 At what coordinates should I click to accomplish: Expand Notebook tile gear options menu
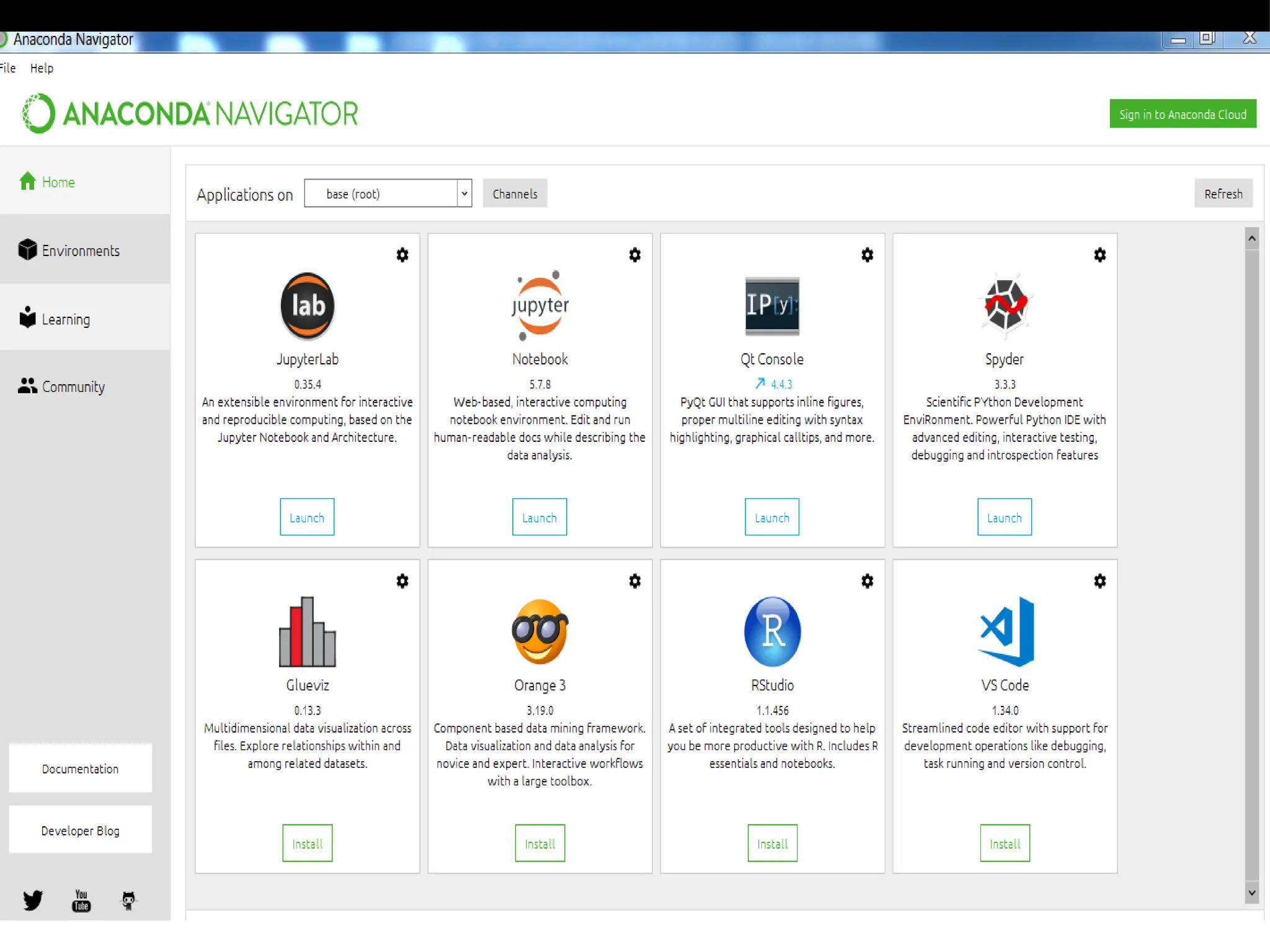pyautogui.click(x=634, y=255)
